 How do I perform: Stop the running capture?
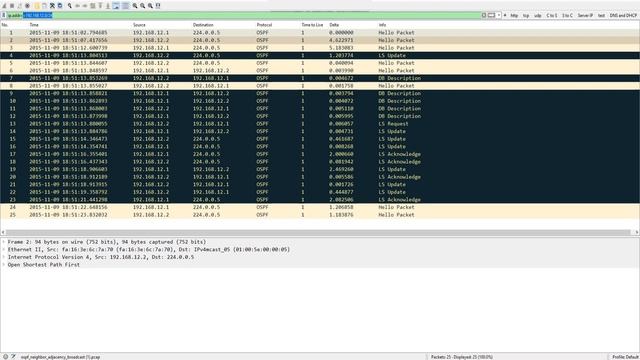coord(12,6)
